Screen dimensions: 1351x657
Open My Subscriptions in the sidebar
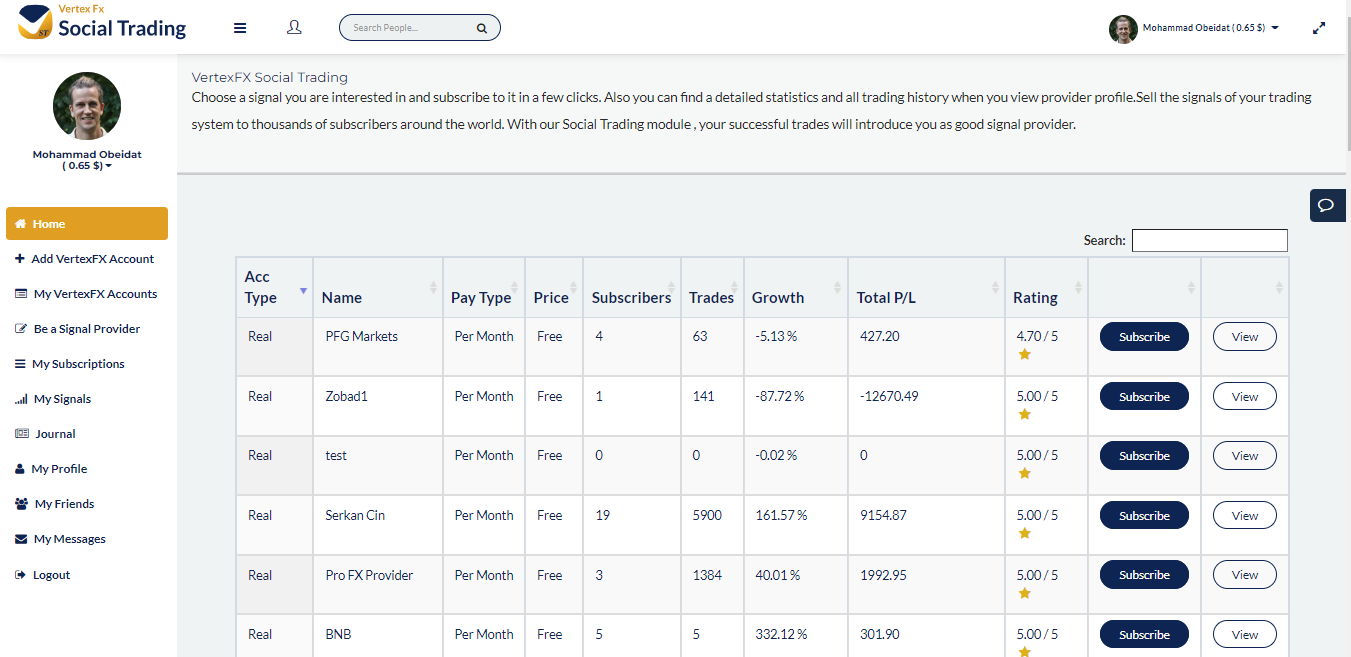pos(78,364)
